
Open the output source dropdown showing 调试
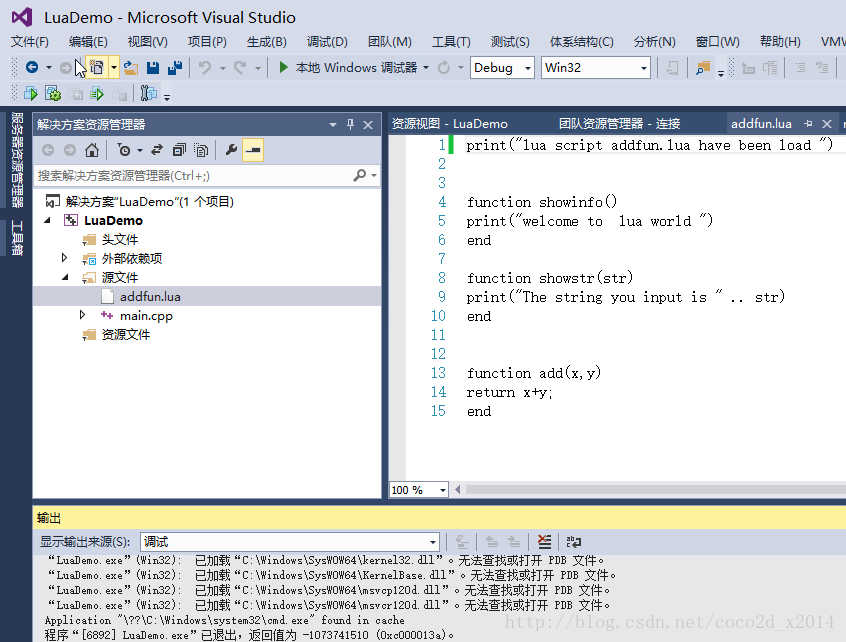pos(432,542)
